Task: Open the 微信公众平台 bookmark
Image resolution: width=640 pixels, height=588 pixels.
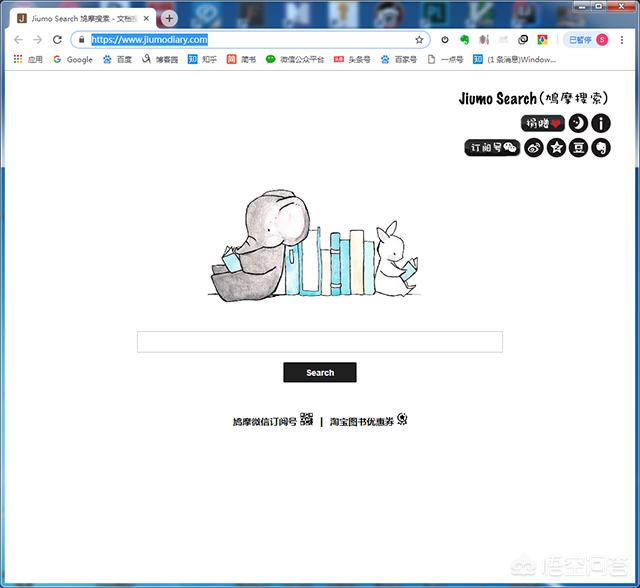Action: [x=295, y=60]
